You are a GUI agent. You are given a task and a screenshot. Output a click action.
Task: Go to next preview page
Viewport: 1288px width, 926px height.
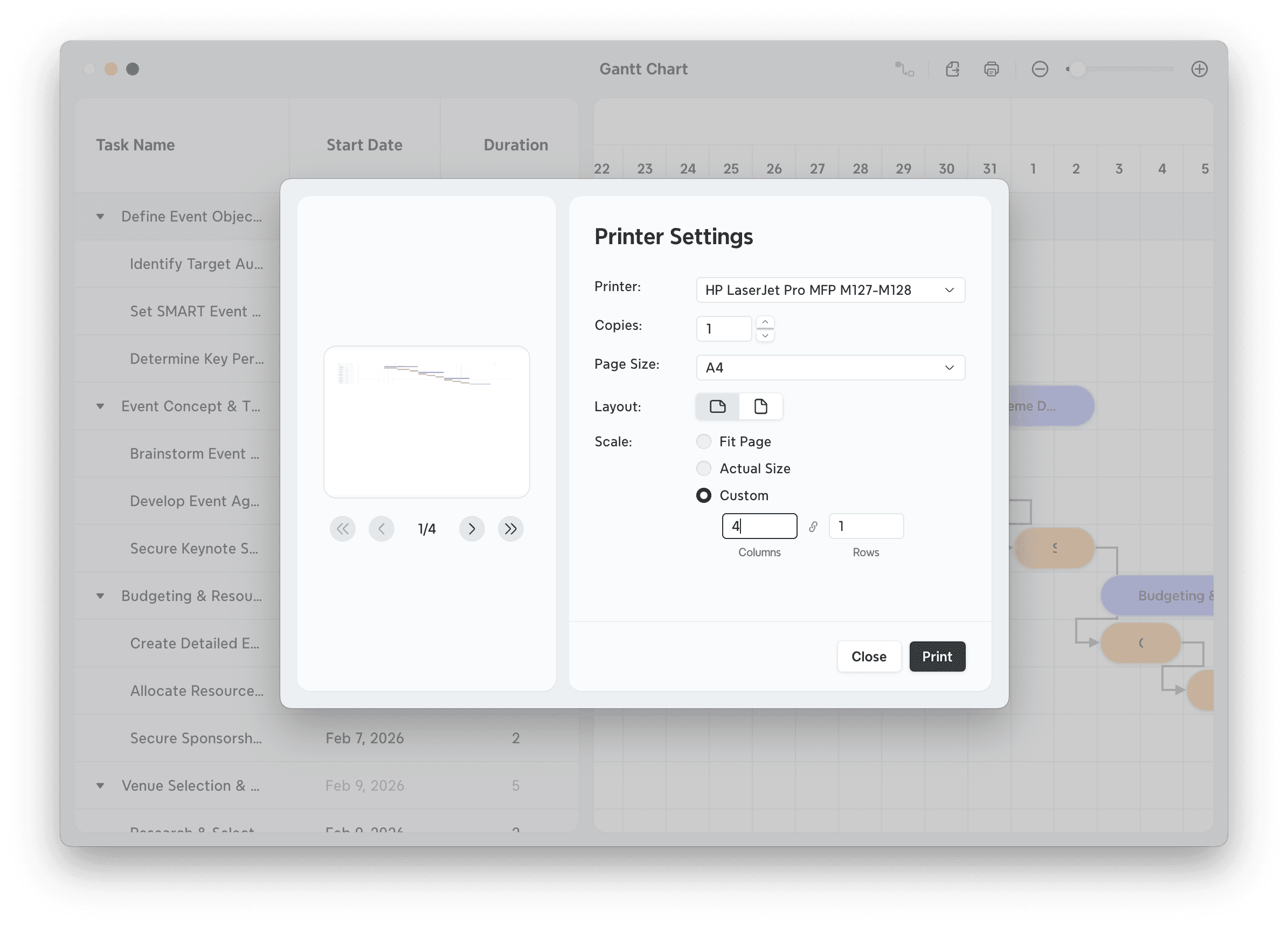[472, 529]
